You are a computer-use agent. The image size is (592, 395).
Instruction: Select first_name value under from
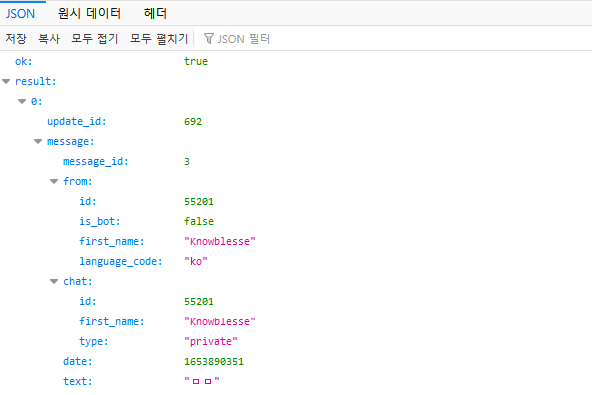click(220, 242)
